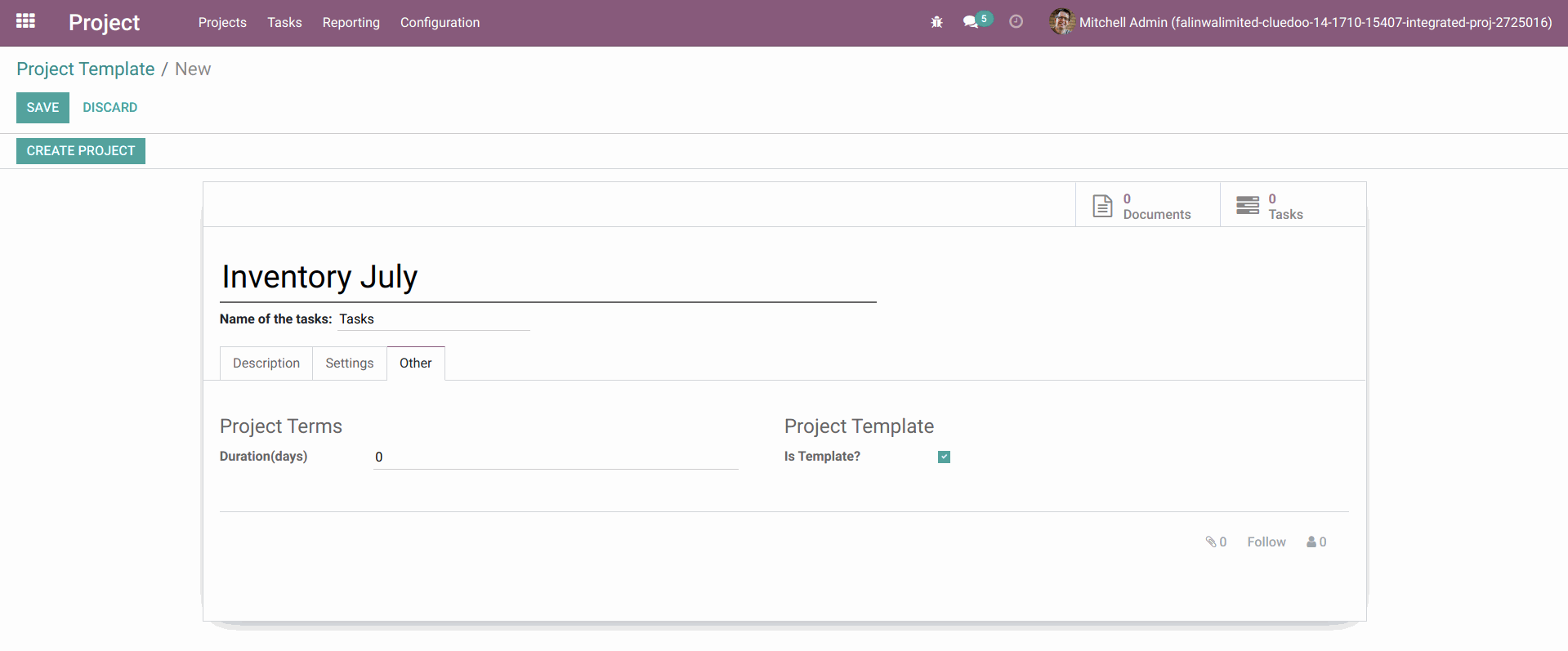
Task: Click the Duration(days) input field
Action: (x=556, y=457)
